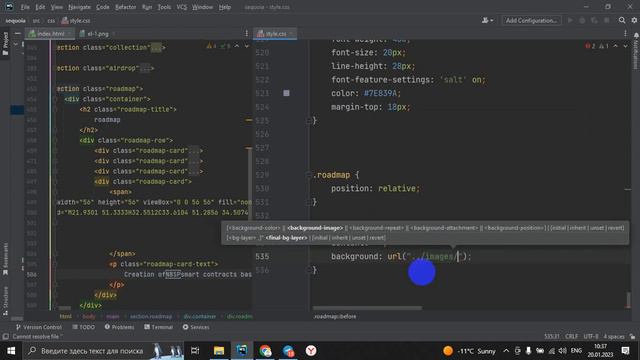Image resolution: width=640 pixels, height=360 pixels.
Task: Click the Windows search box
Action: [x=102, y=351]
